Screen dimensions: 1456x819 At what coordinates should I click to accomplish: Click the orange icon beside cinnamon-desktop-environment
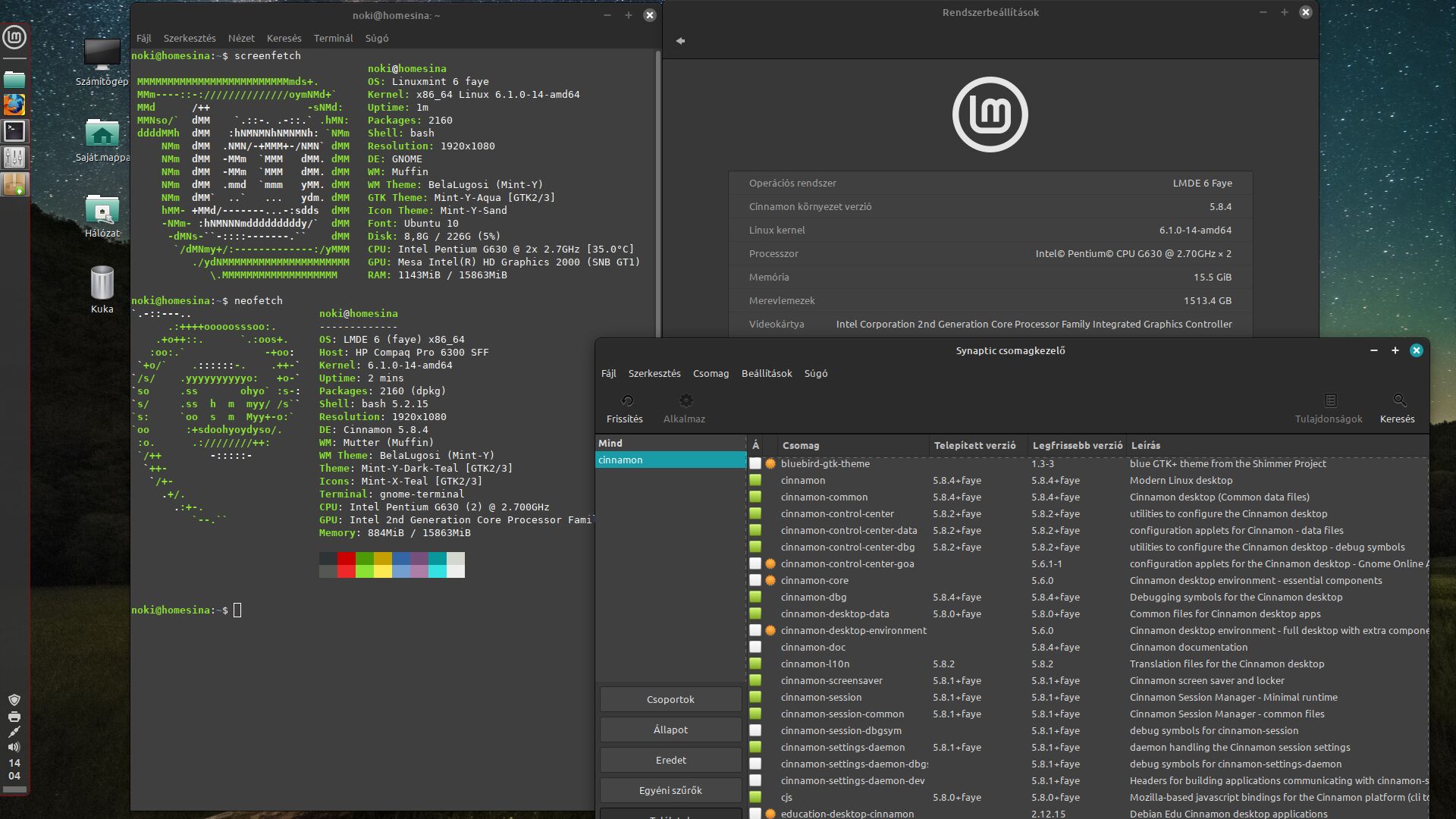tap(770, 630)
